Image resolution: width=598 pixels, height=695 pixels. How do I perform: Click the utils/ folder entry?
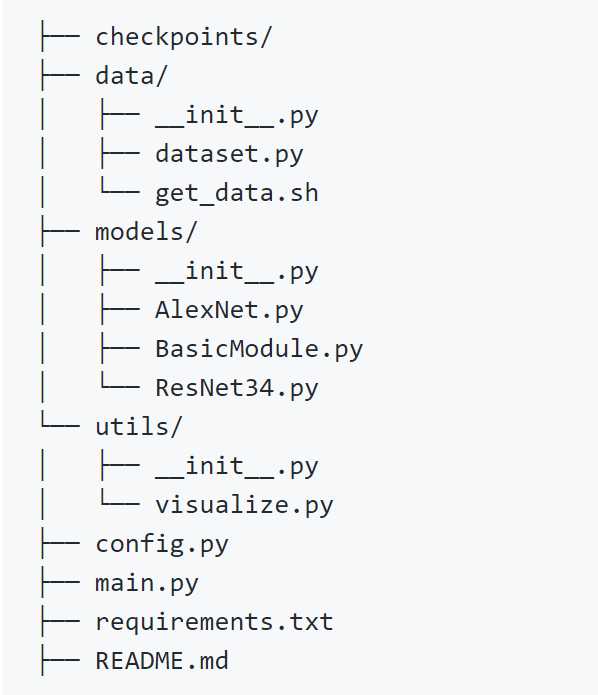[139, 427]
